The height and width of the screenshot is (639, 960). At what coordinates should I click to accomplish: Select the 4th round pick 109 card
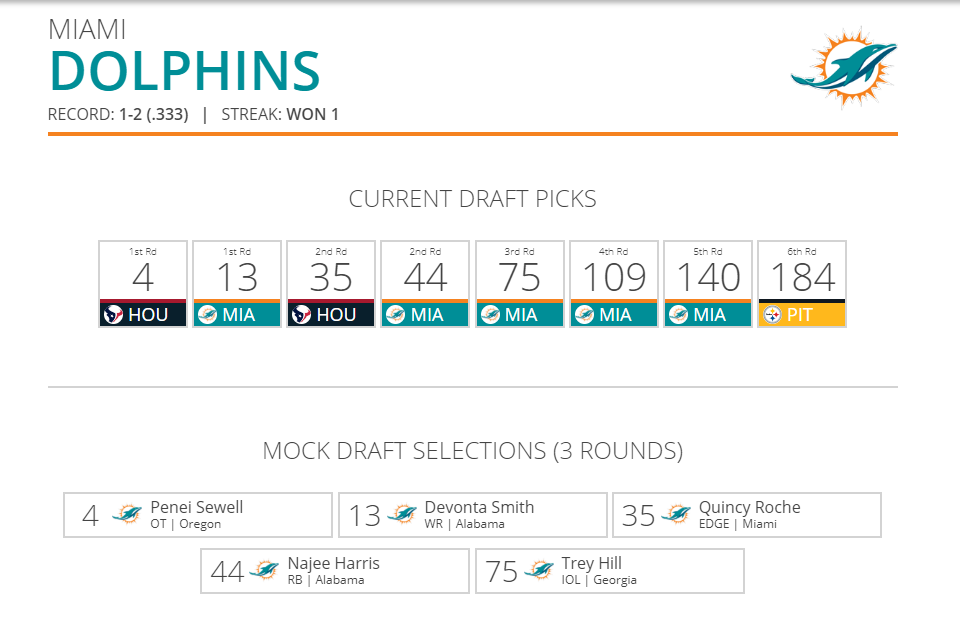(x=613, y=284)
